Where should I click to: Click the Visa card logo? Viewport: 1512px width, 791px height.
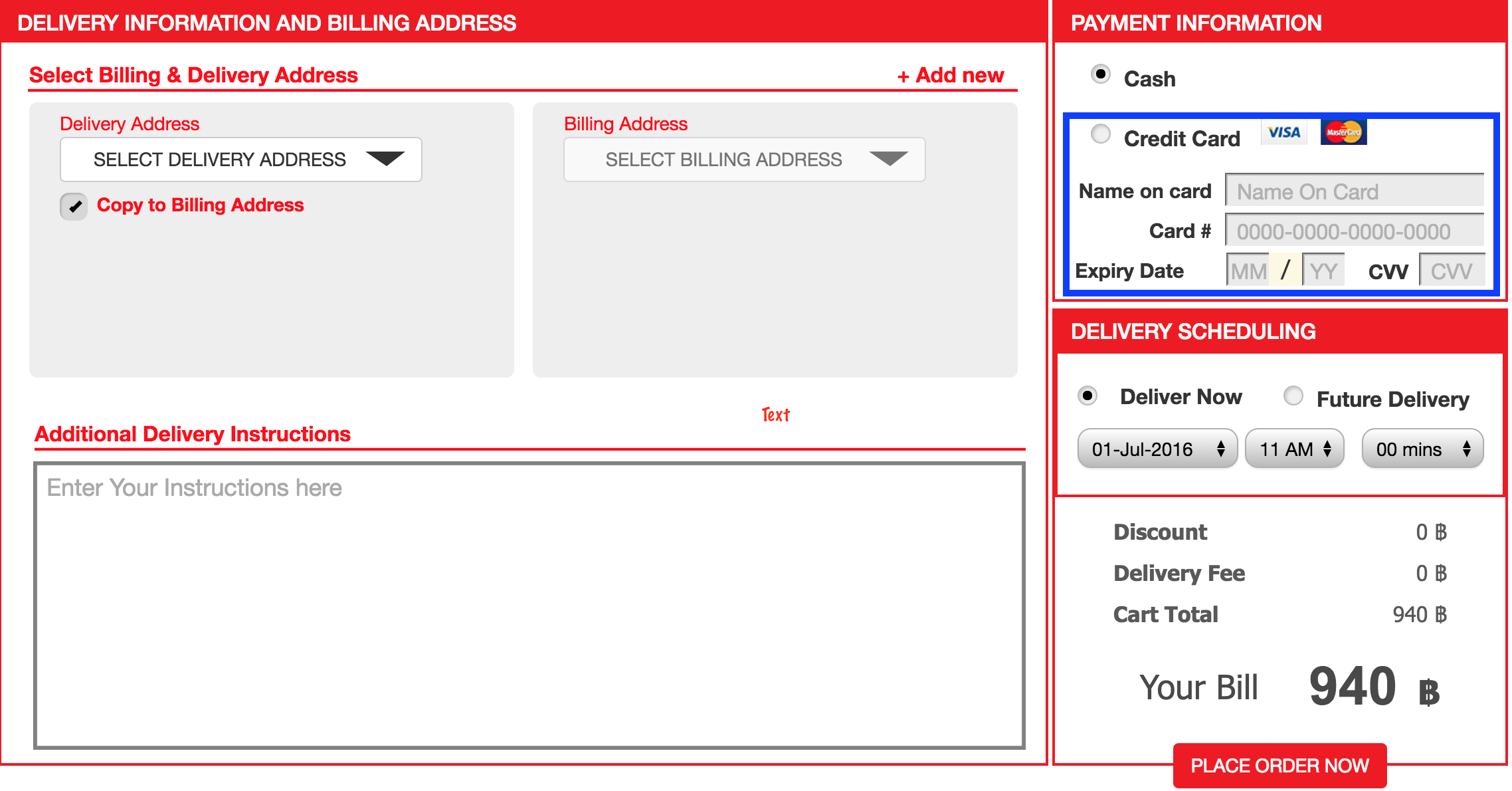1283,132
